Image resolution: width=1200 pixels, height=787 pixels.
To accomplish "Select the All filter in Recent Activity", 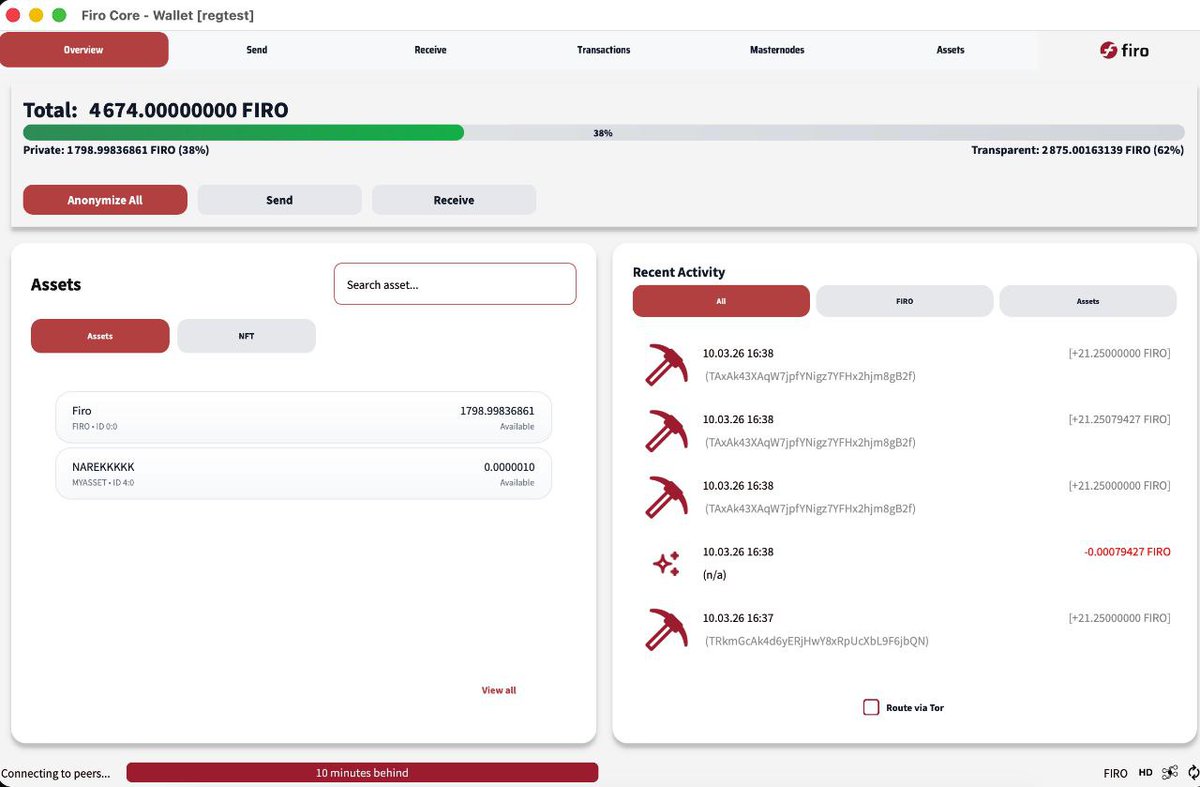I will click(x=721, y=301).
